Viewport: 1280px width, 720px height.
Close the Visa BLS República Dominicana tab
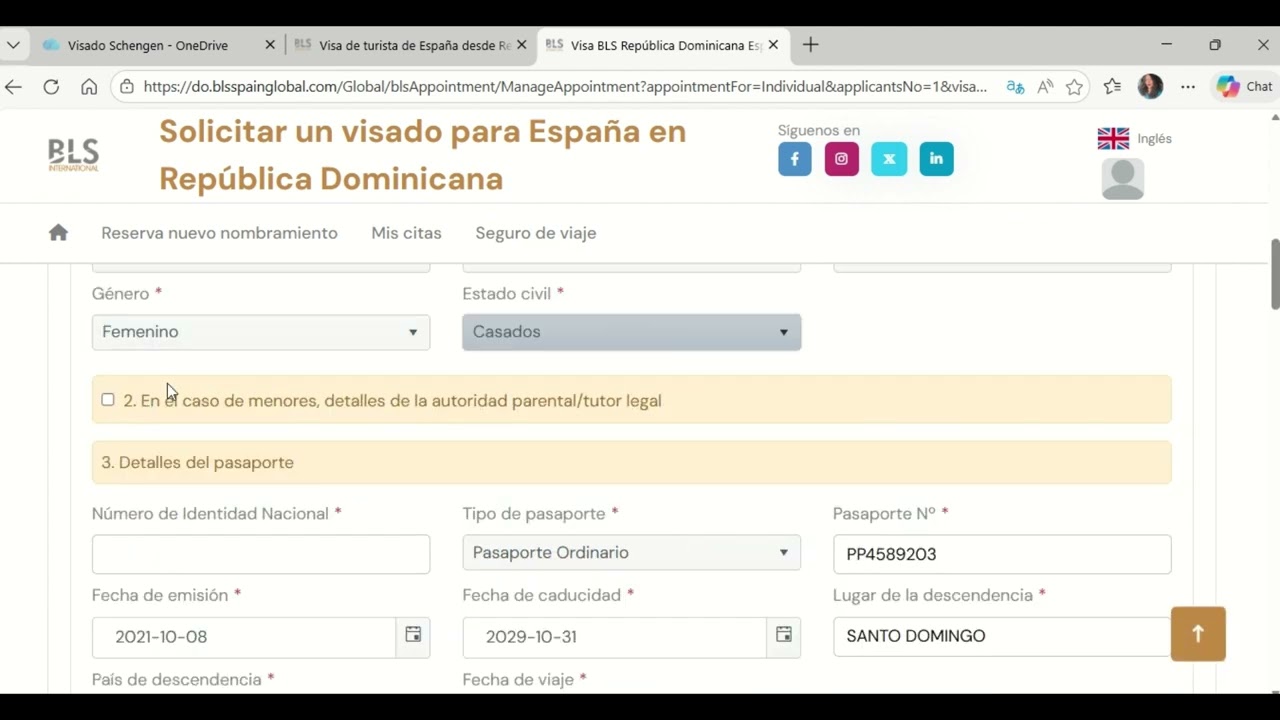(x=773, y=45)
